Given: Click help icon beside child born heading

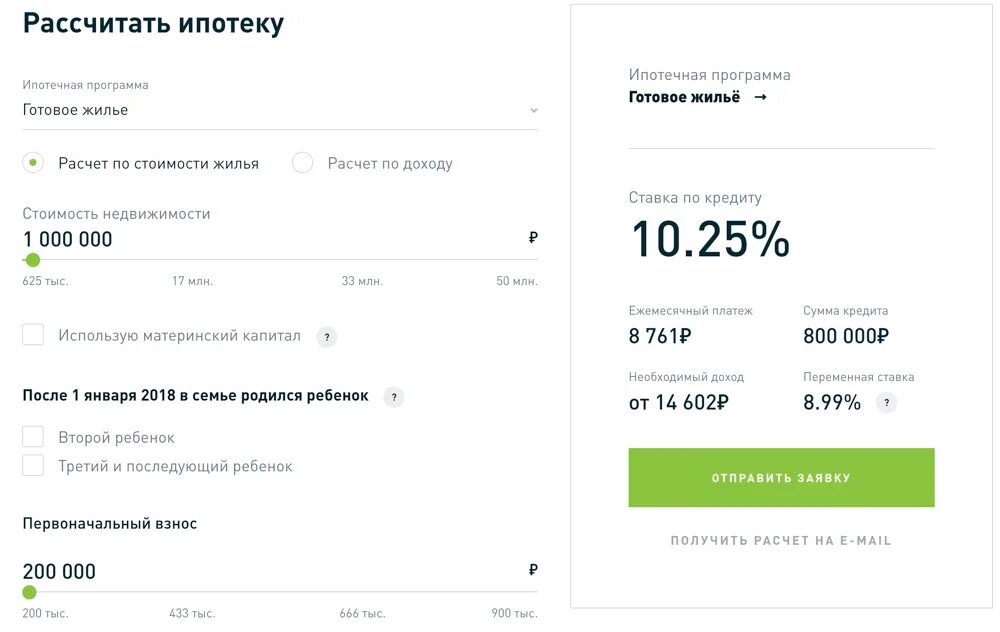Looking at the screenshot, I should pos(395,397).
